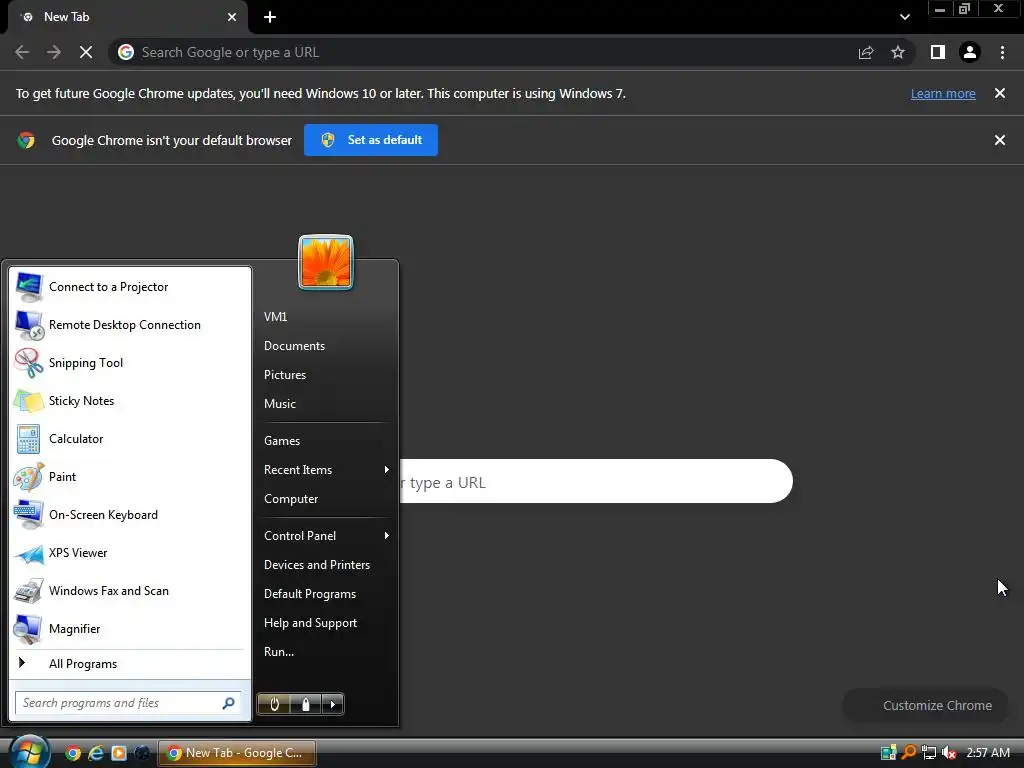The height and width of the screenshot is (768, 1024).
Task: Open a new tab with plus button
Action: (x=270, y=17)
